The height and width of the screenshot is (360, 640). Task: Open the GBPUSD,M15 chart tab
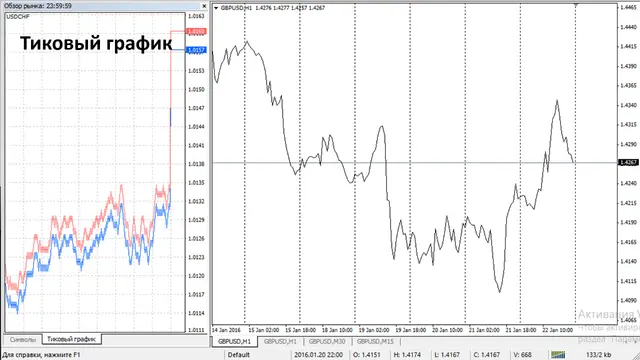[375, 341]
